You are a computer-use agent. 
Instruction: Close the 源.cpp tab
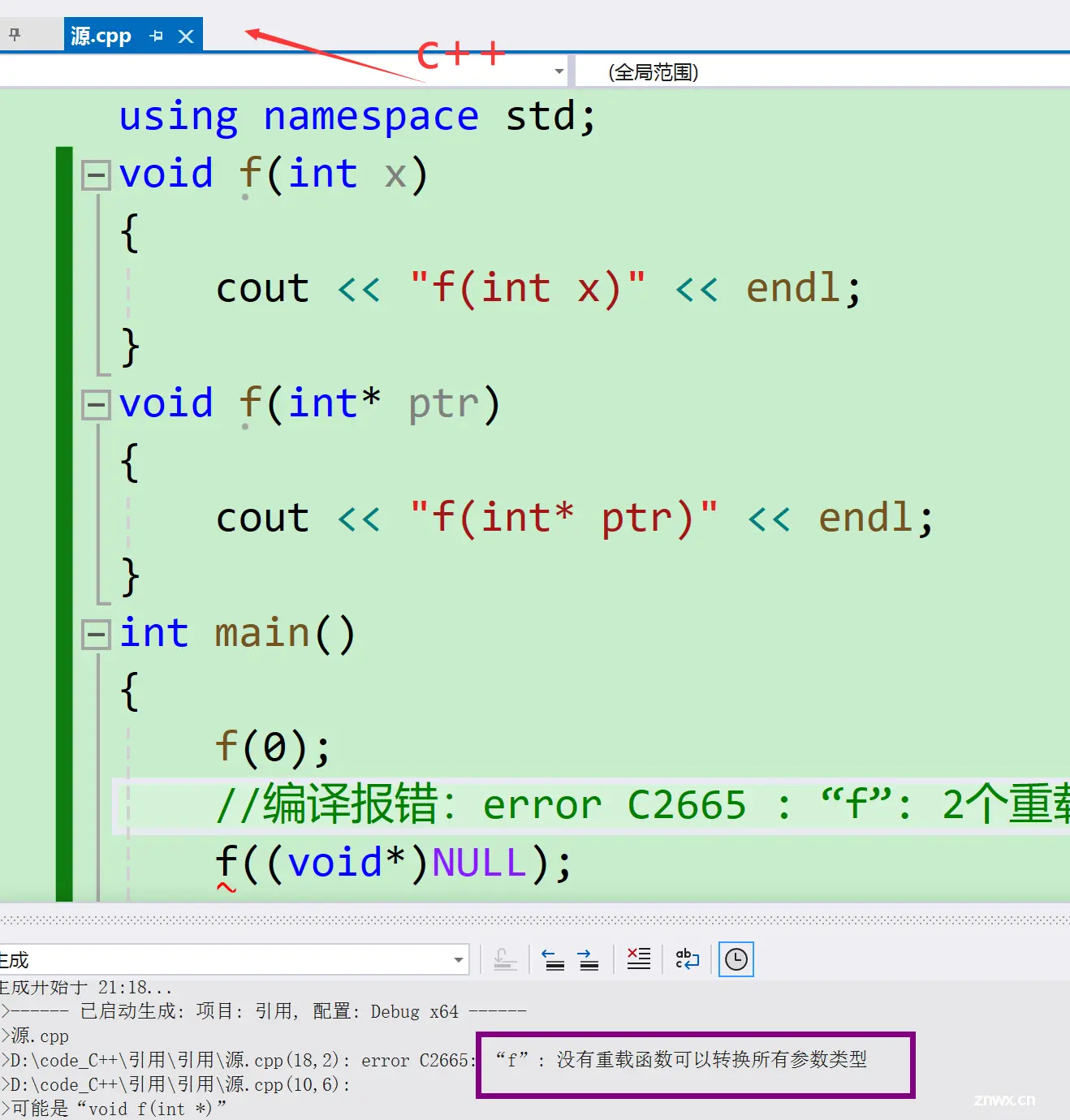click(186, 37)
